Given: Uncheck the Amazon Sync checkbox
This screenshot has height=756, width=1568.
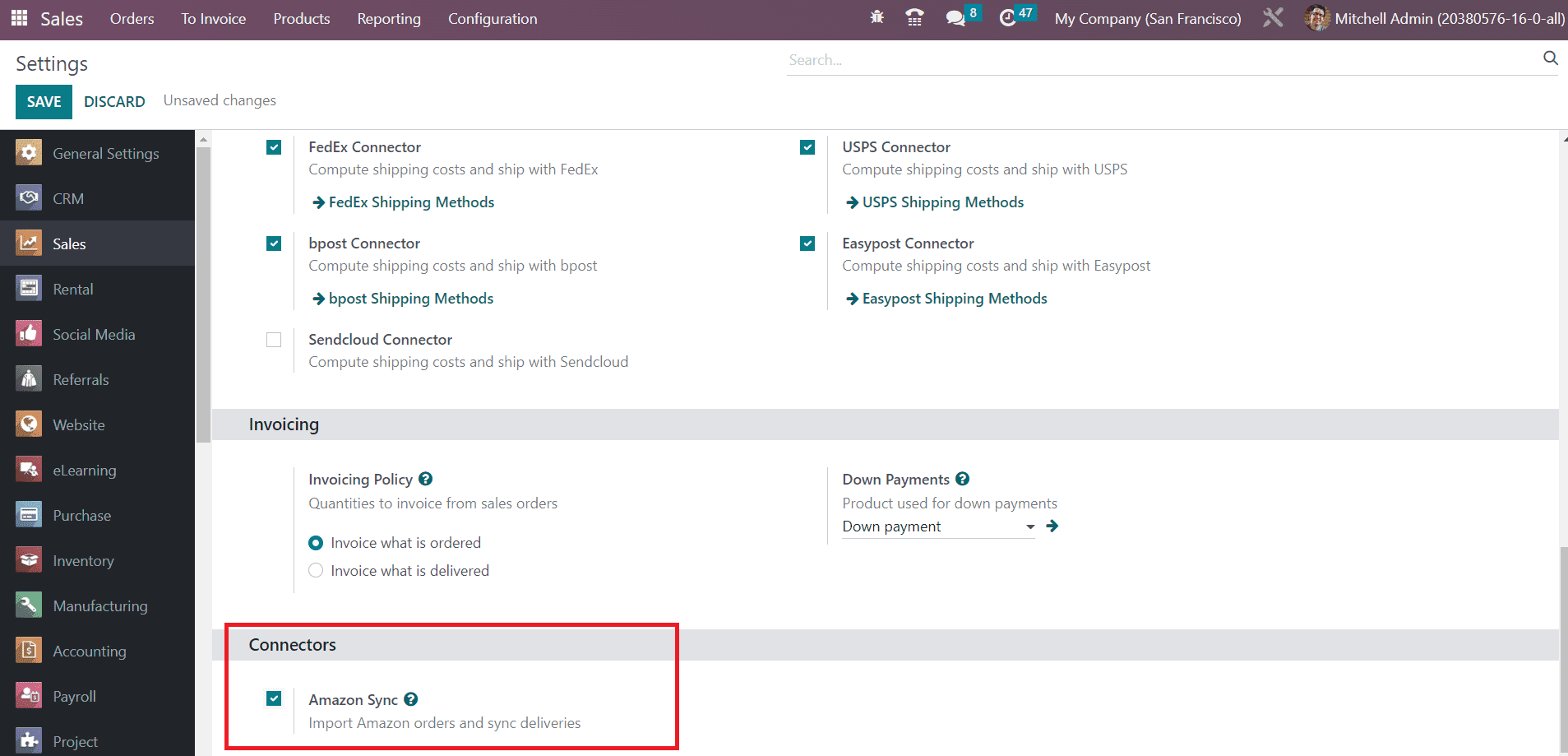Looking at the screenshot, I should [274, 698].
